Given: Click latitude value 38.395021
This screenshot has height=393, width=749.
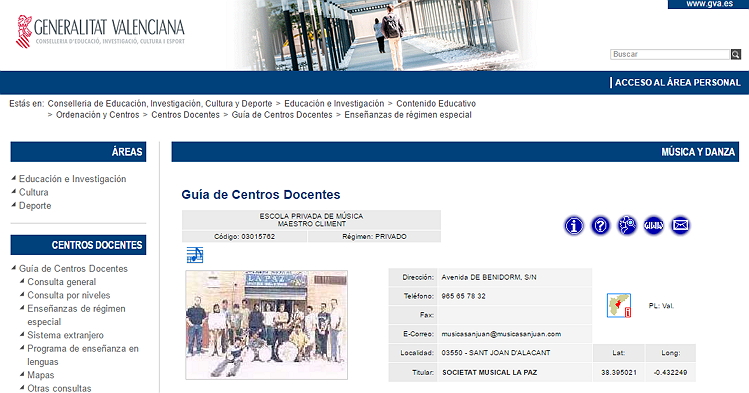Looking at the screenshot, I should [x=619, y=372].
